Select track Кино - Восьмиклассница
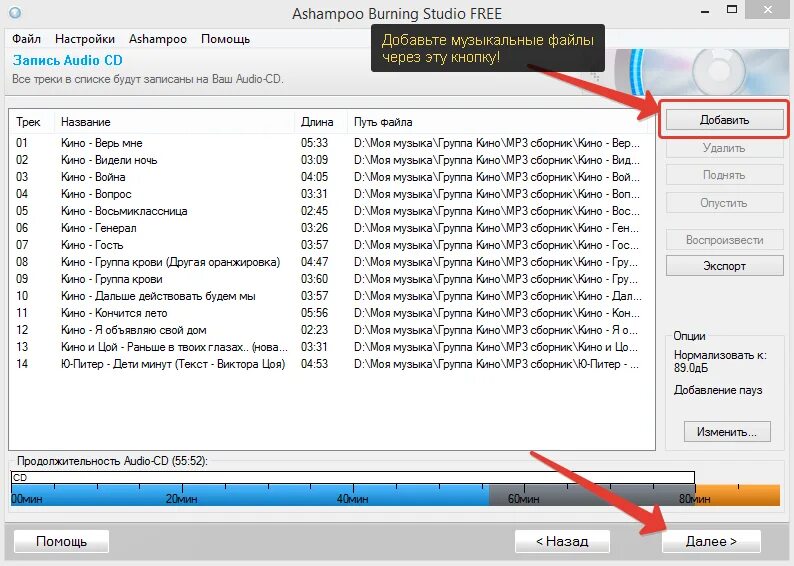This screenshot has height=566, width=794. click(x=331, y=211)
